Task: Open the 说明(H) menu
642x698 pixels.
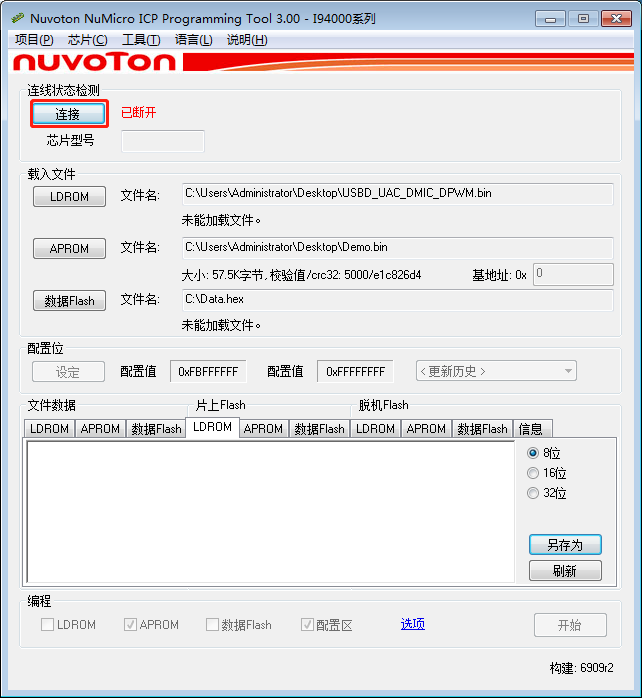Action: coord(247,40)
